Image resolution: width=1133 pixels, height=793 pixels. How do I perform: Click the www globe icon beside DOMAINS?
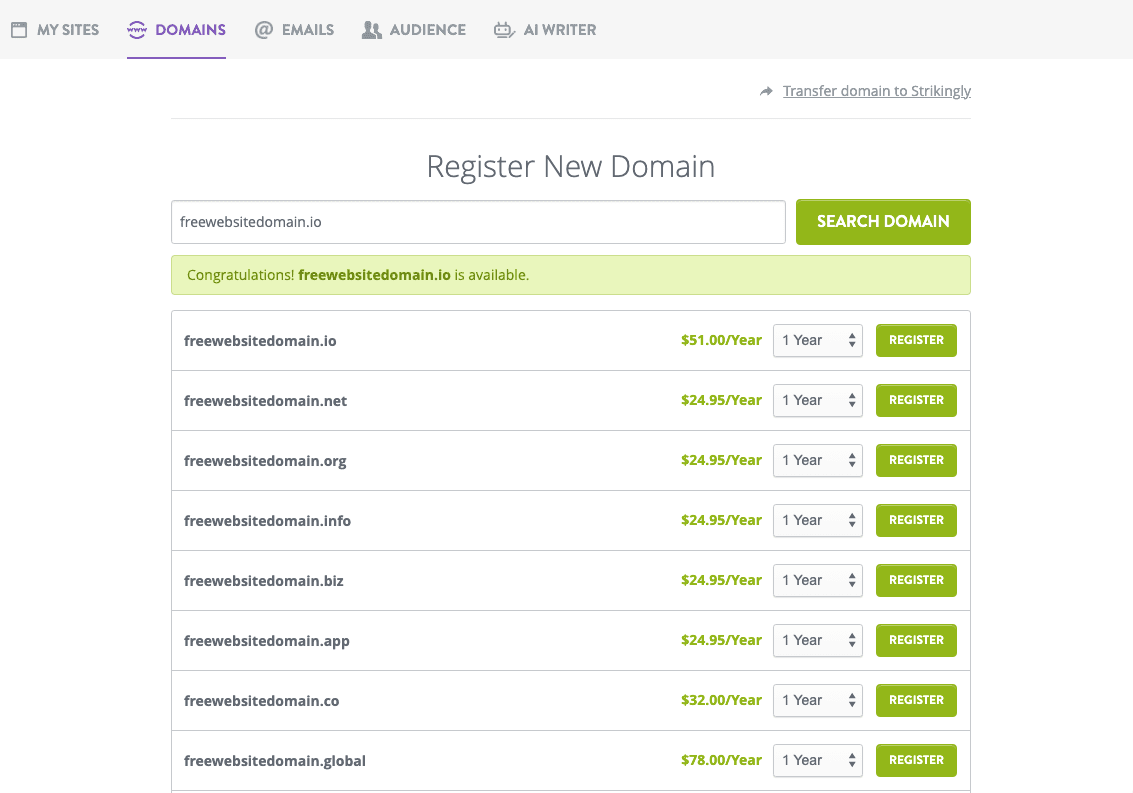[135, 29]
